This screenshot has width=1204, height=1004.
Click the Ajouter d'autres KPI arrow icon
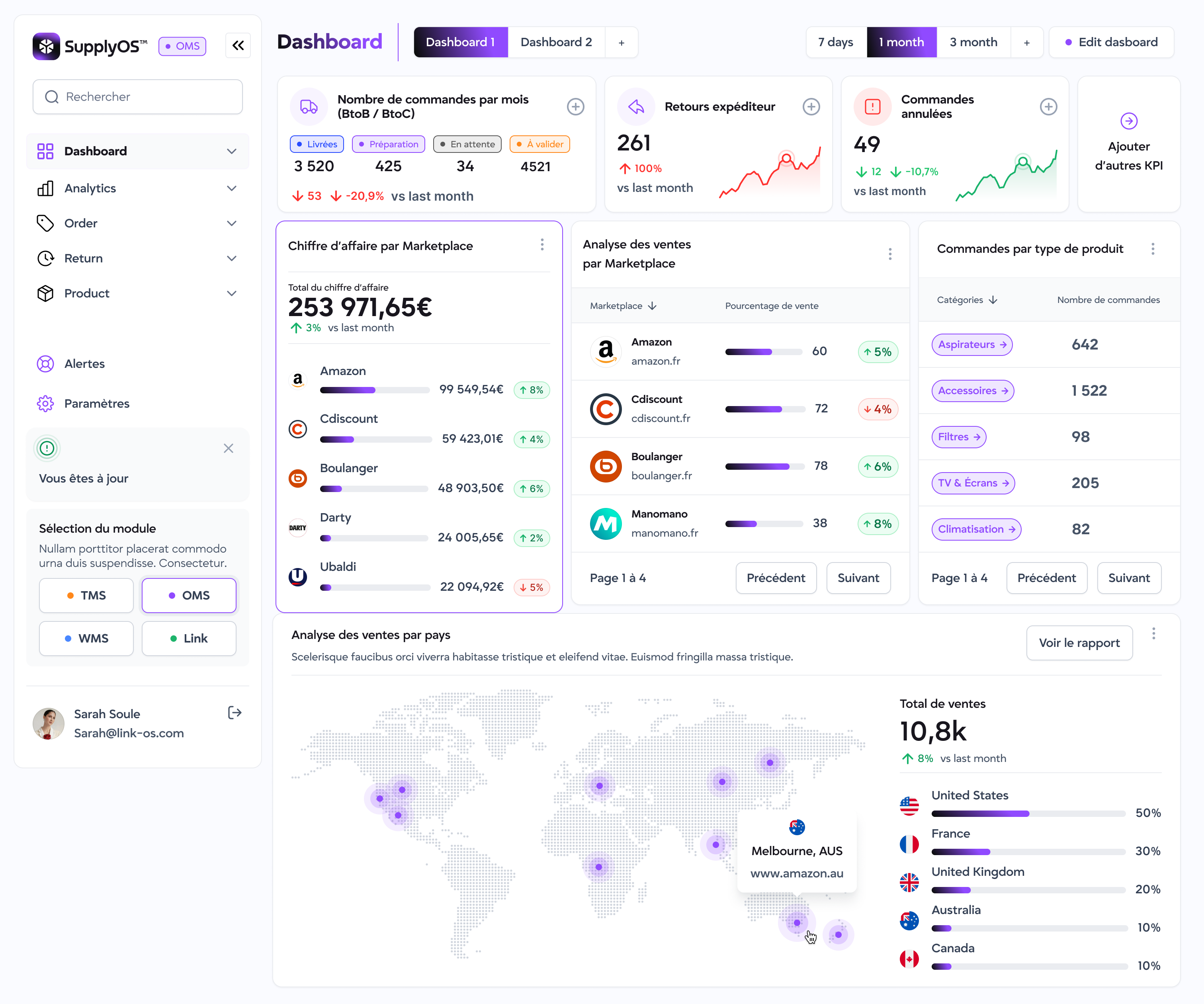1128,121
